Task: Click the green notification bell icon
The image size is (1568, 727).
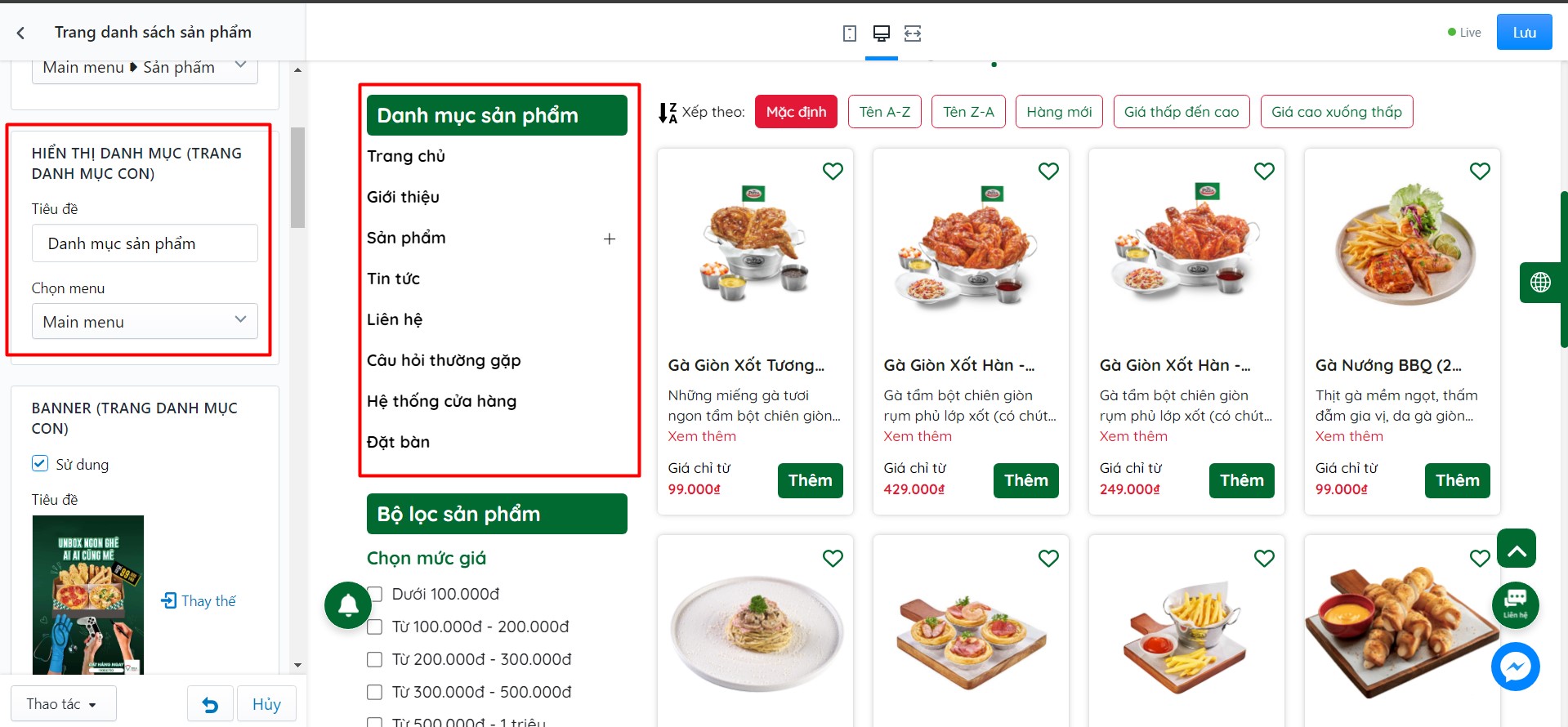Action: point(348,605)
